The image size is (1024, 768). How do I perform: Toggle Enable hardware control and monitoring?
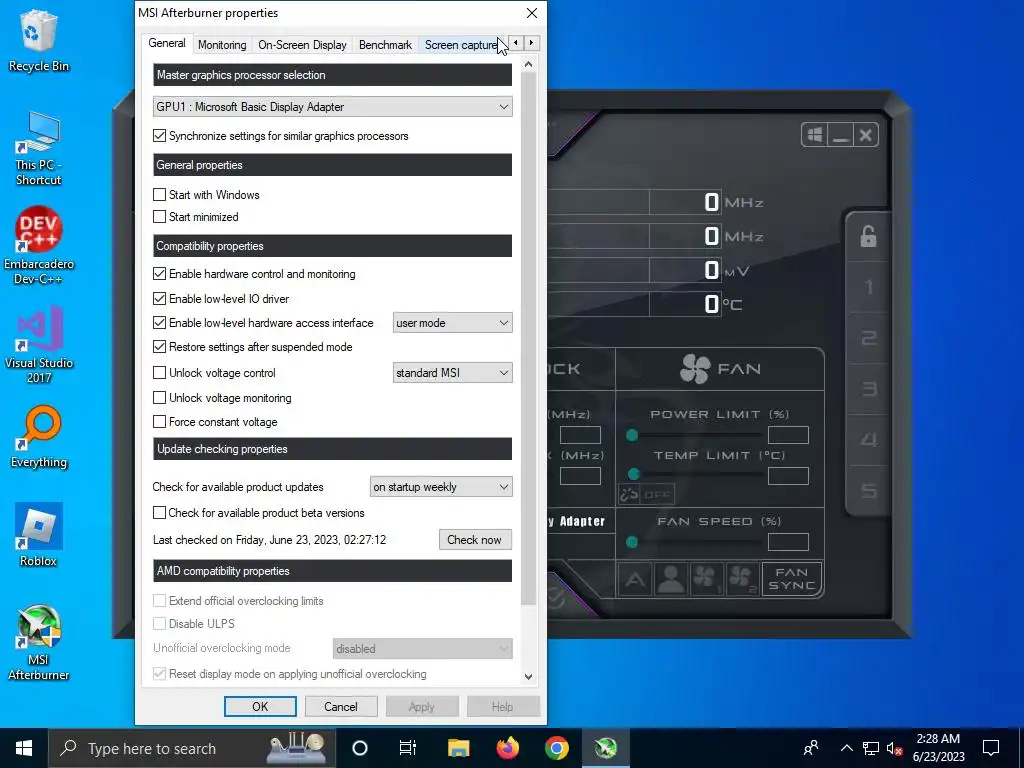point(159,274)
